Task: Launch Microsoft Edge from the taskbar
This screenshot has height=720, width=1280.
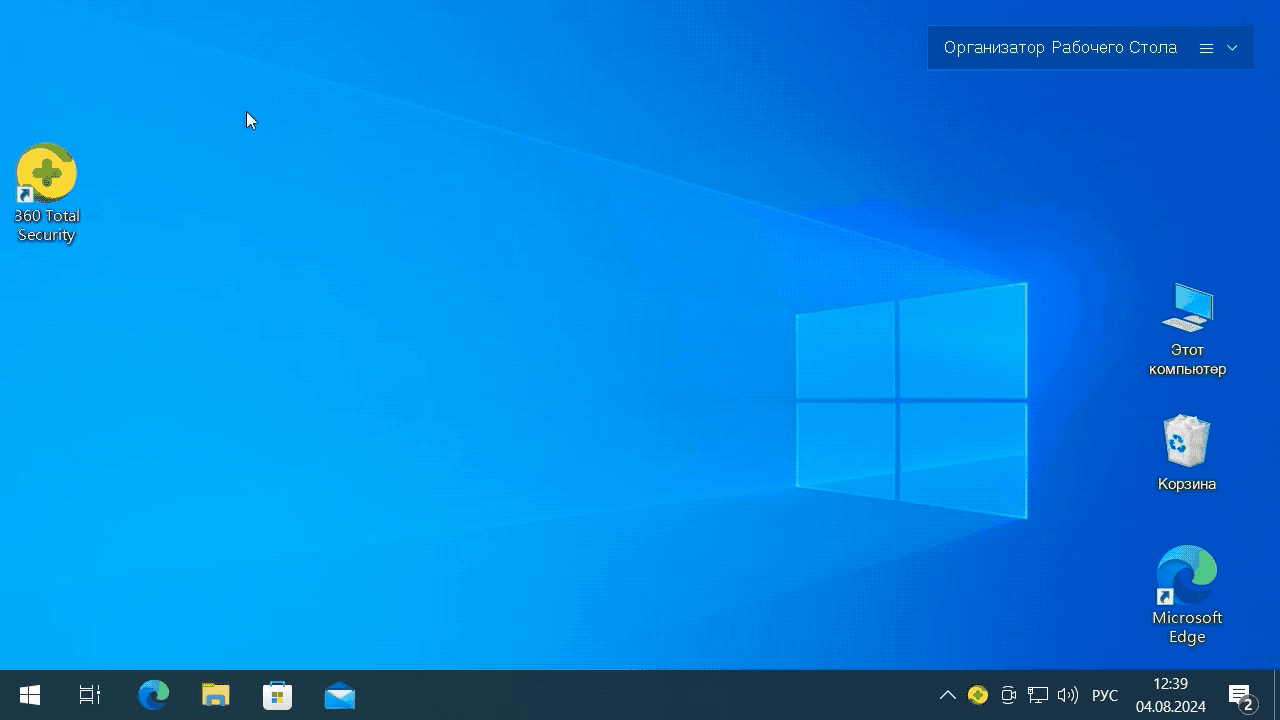Action: 153,695
